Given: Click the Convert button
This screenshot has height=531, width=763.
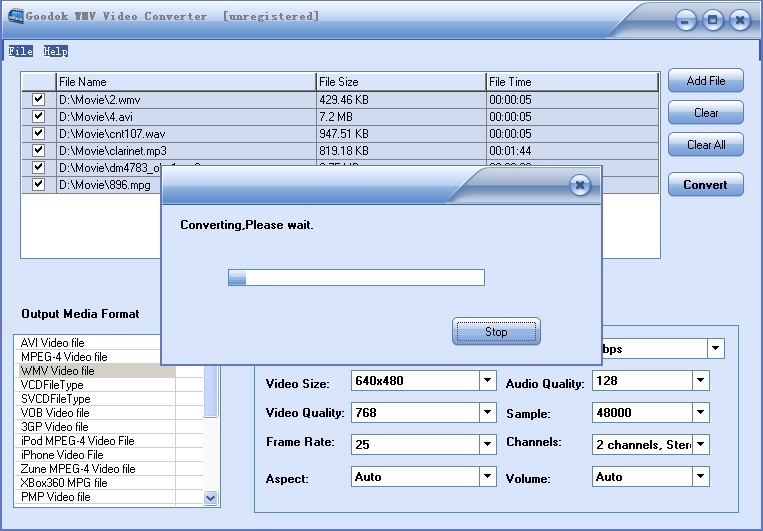Looking at the screenshot, I should [706, 185].
